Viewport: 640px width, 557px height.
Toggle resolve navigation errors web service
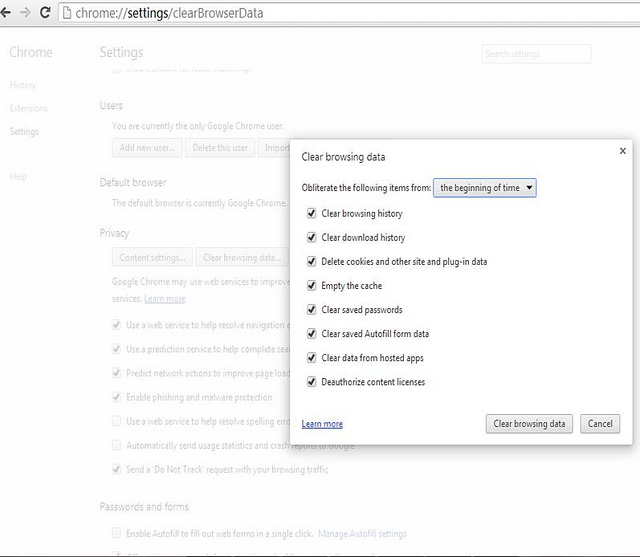tap(116, 325)
